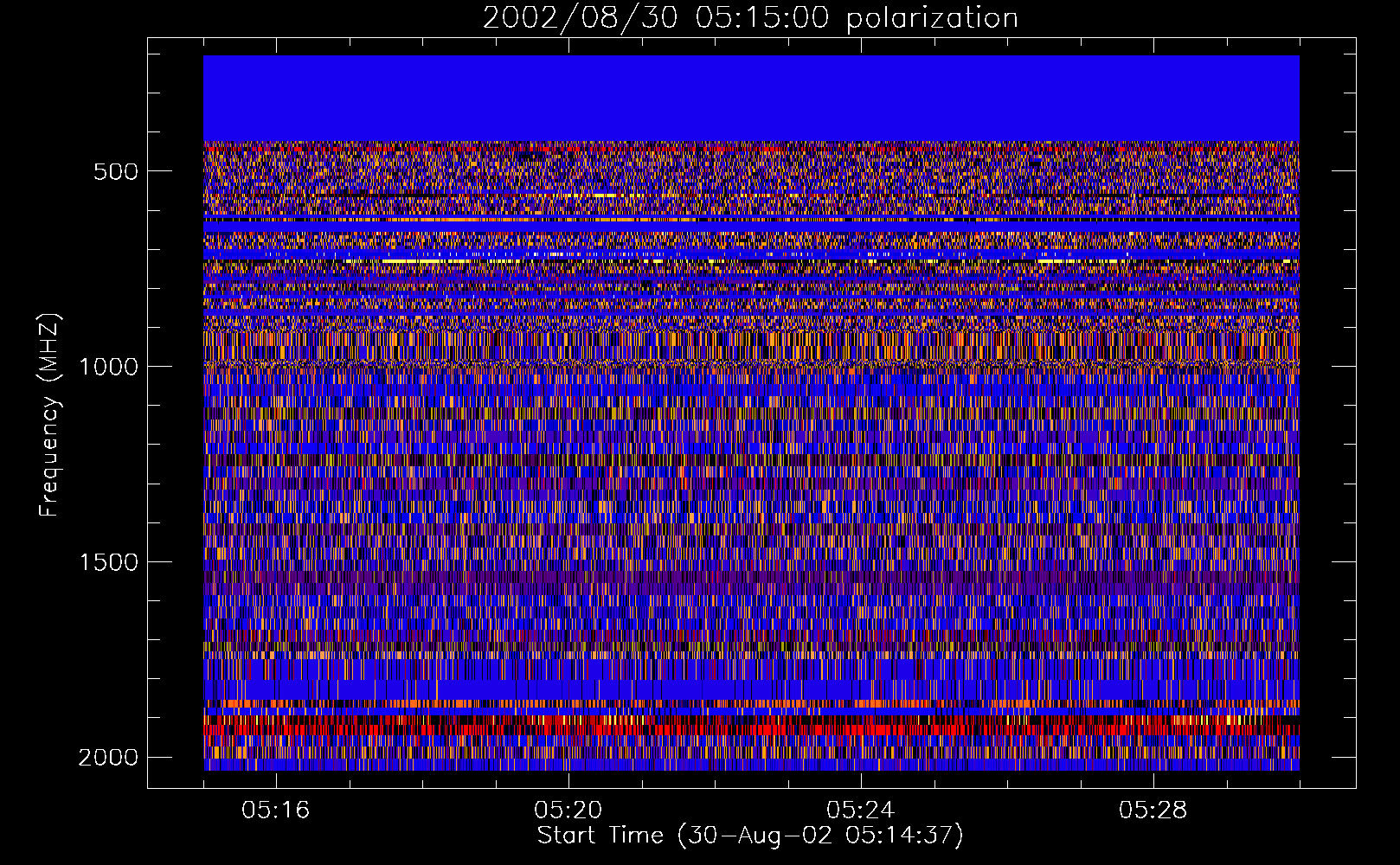Click the solid blue band atop the spectrogram
The height and width of the screenshot is (865, 1400).
pos(751,99)
